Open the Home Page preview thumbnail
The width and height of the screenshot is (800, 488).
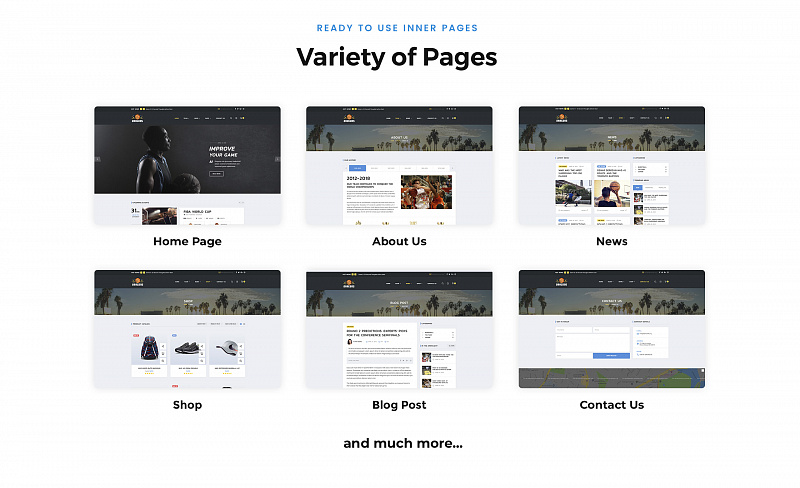187,165
